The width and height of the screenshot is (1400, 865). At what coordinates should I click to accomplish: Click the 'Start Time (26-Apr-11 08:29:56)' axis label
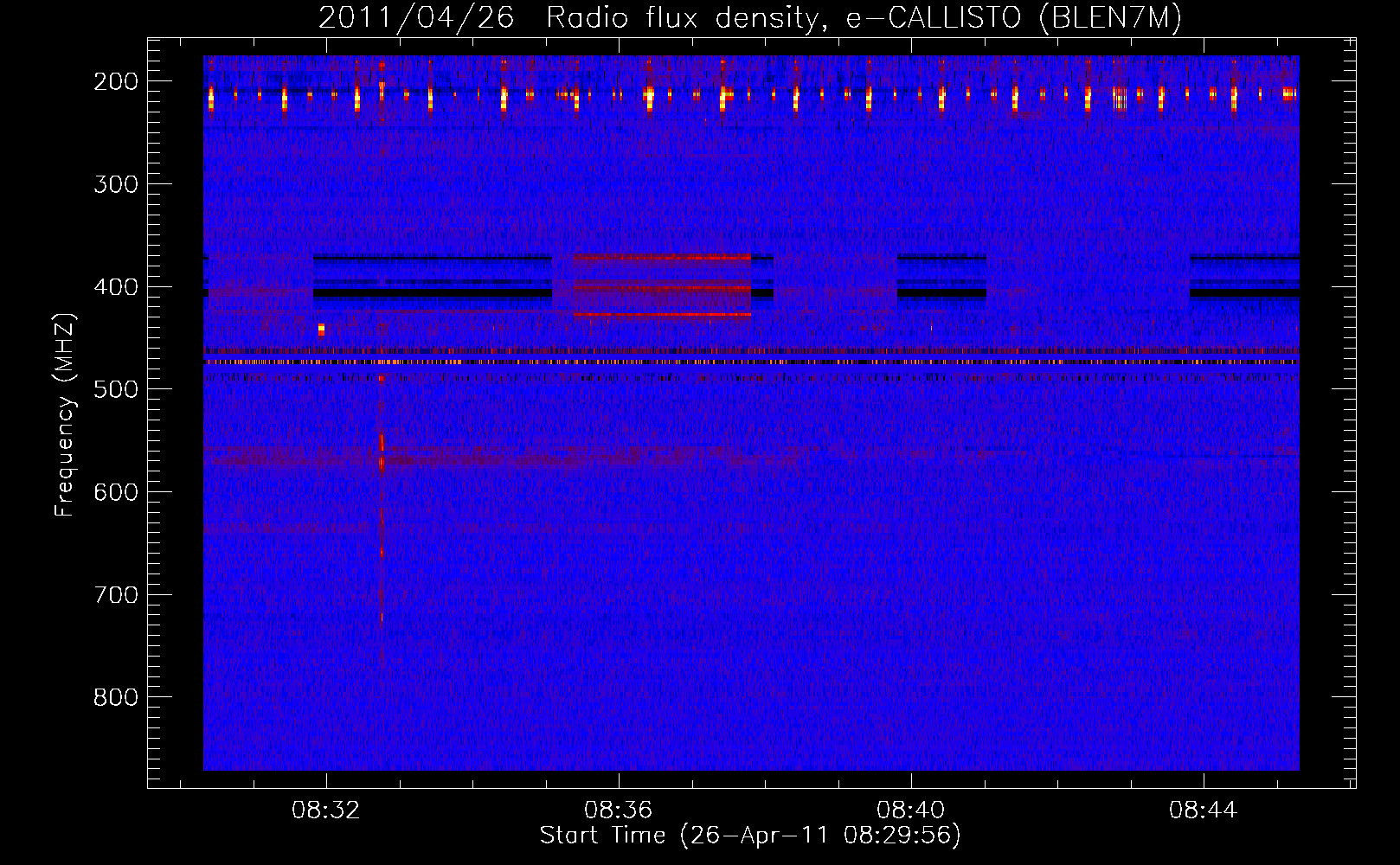click(x=750, y=836)
